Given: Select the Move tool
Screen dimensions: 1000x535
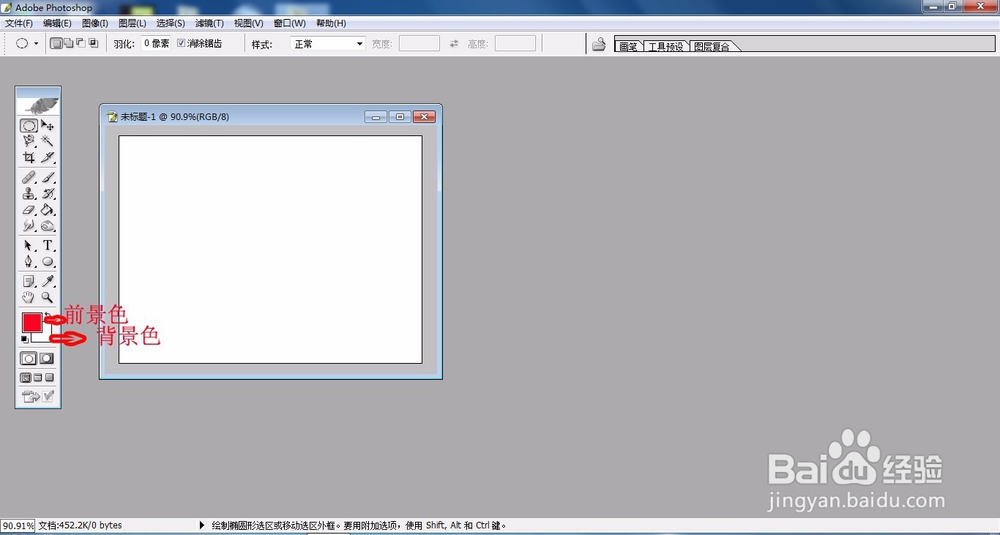Looking at the screenshot, I should (47, 126).
